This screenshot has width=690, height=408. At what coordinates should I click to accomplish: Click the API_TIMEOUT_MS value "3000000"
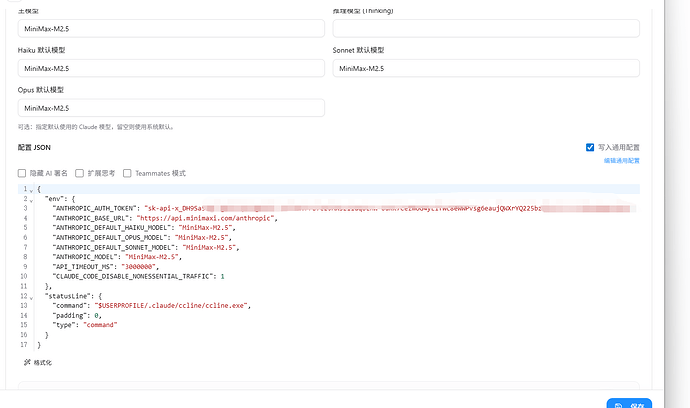[x=139, y=267]
